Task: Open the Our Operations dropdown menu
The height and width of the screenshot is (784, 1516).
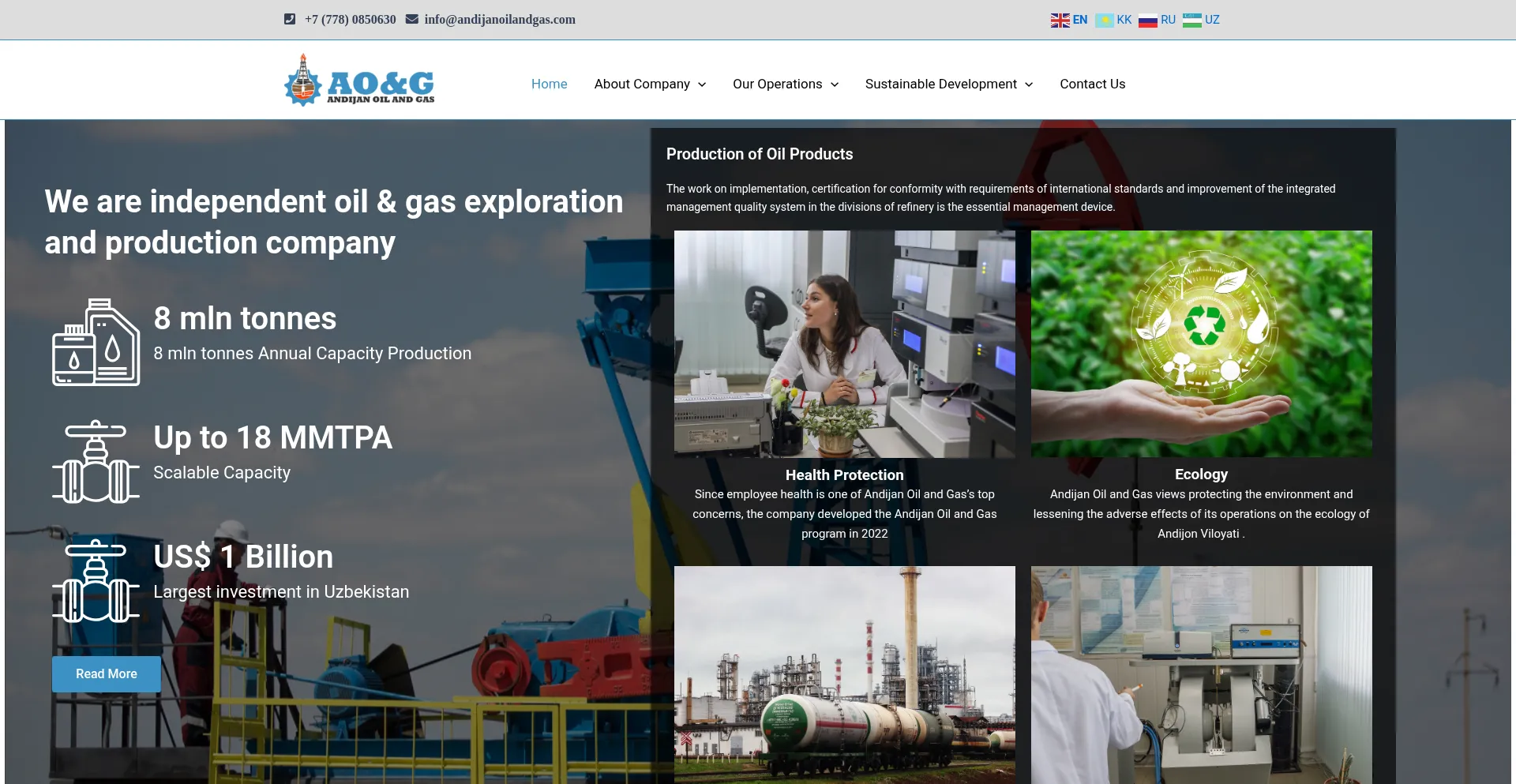Action: pos(785,84)
